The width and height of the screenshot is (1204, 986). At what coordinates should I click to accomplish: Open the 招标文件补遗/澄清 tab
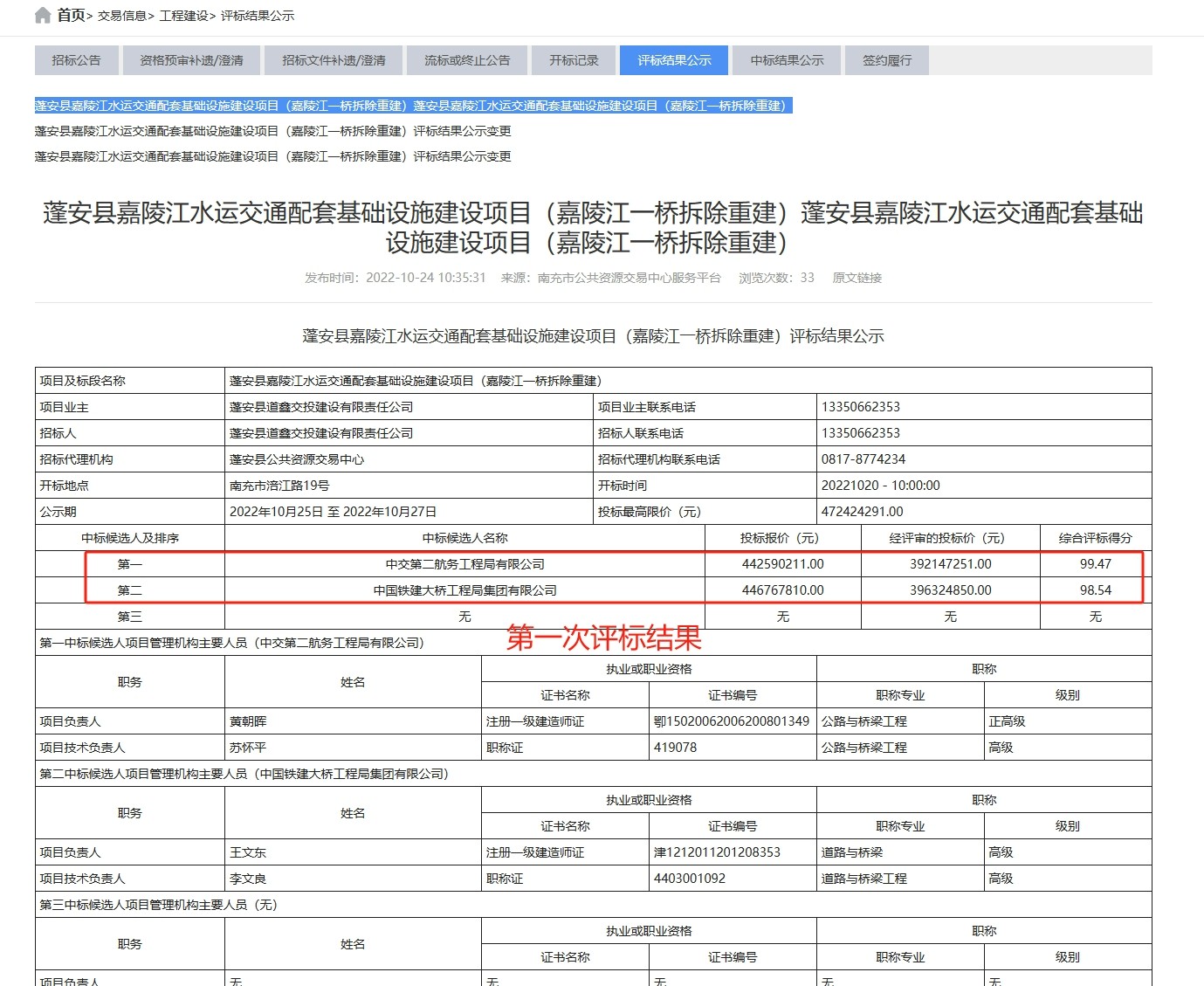[334, 60]
